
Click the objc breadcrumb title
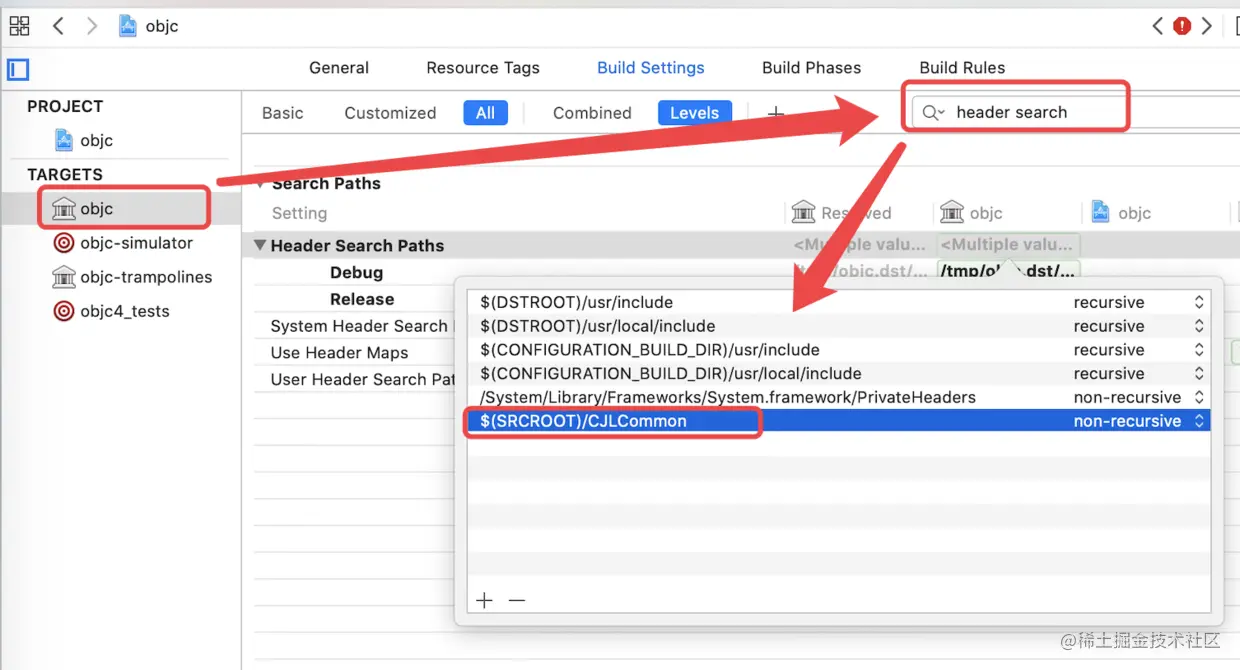tap(162, 26)
